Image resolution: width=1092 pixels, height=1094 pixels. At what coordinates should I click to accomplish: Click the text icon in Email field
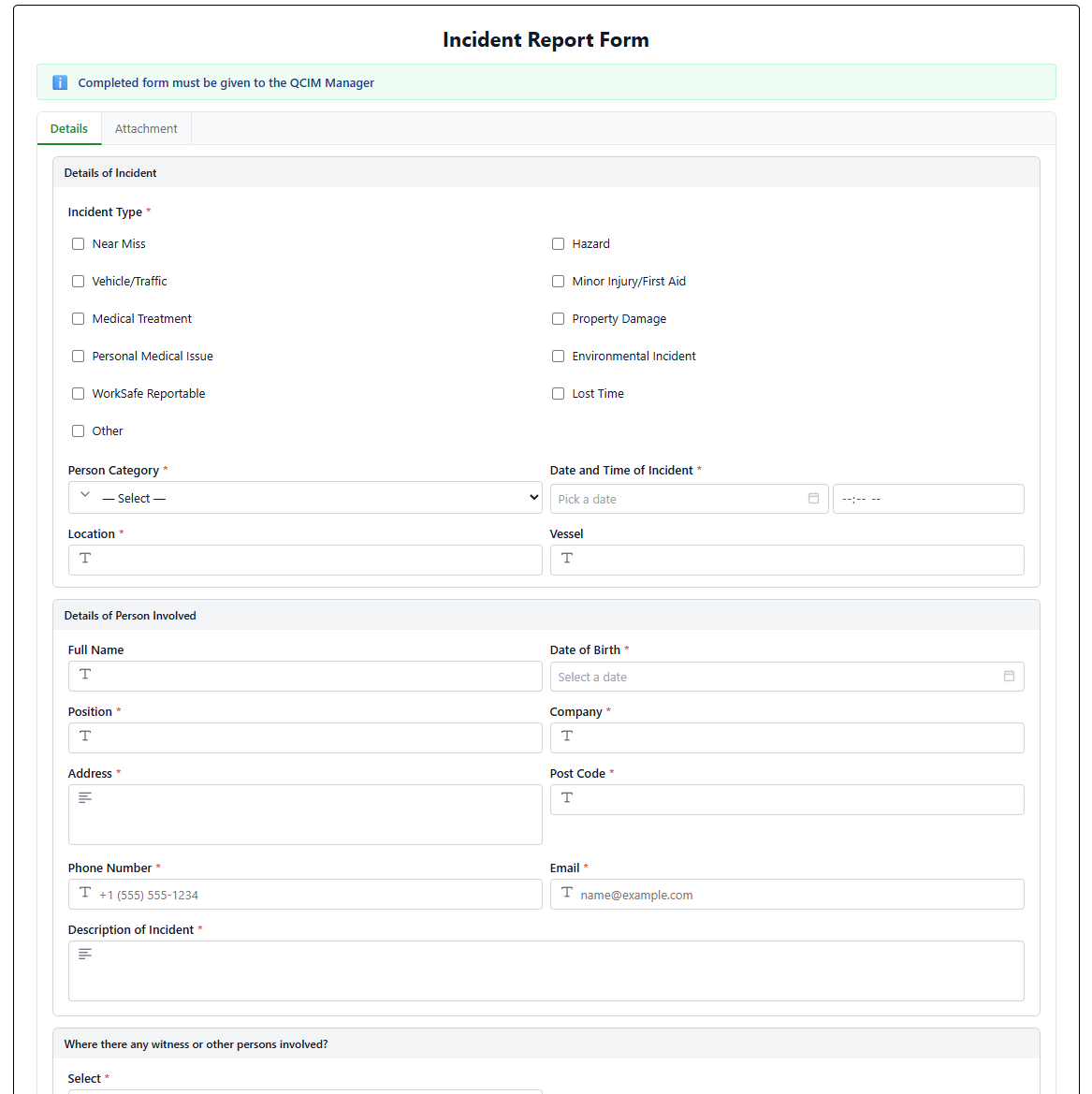(567, 893)
